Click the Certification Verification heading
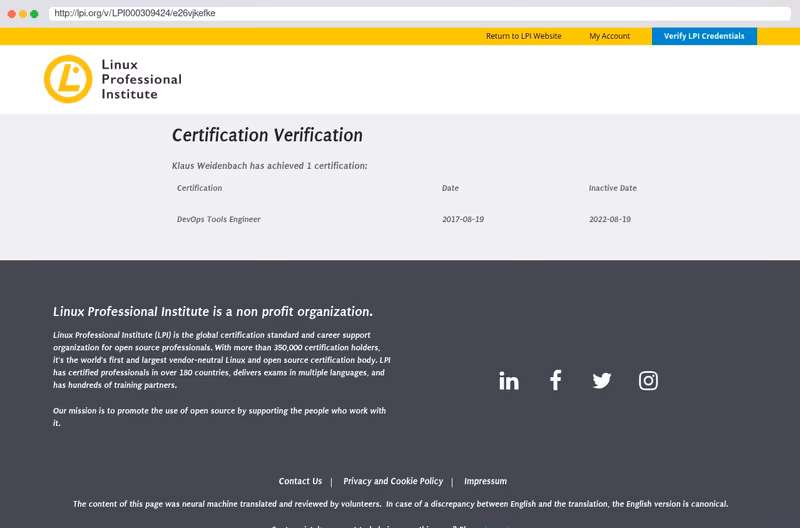The height and width of the screenshot is (528, 800). click(267, 135)
